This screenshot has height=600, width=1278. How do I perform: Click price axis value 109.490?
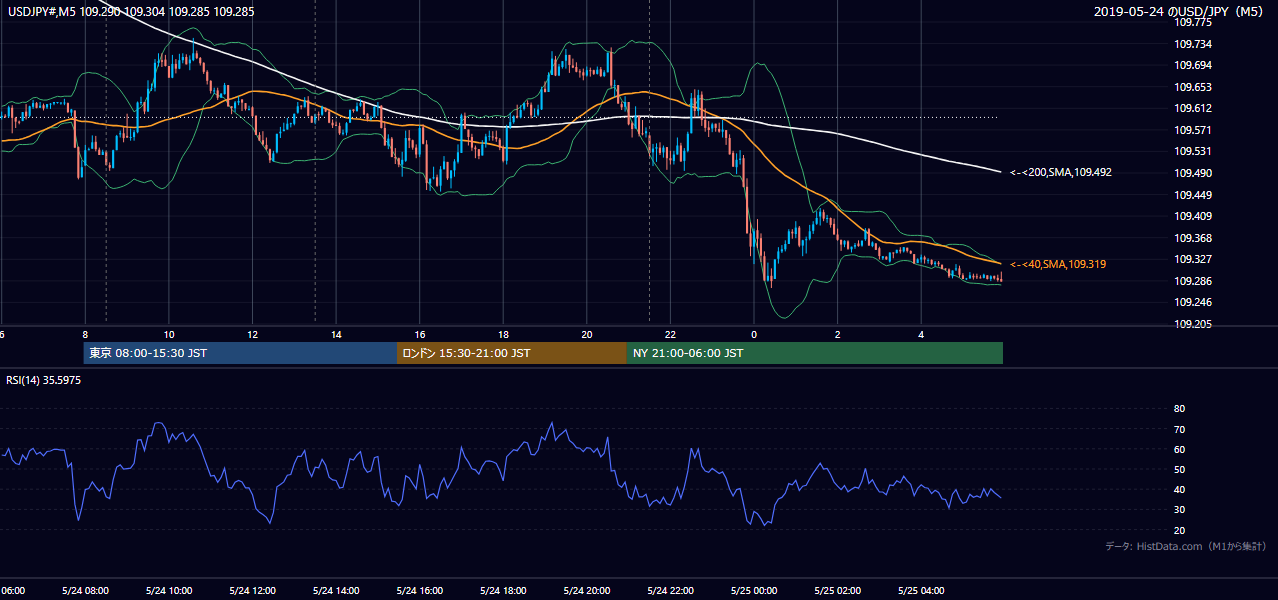1192,173
